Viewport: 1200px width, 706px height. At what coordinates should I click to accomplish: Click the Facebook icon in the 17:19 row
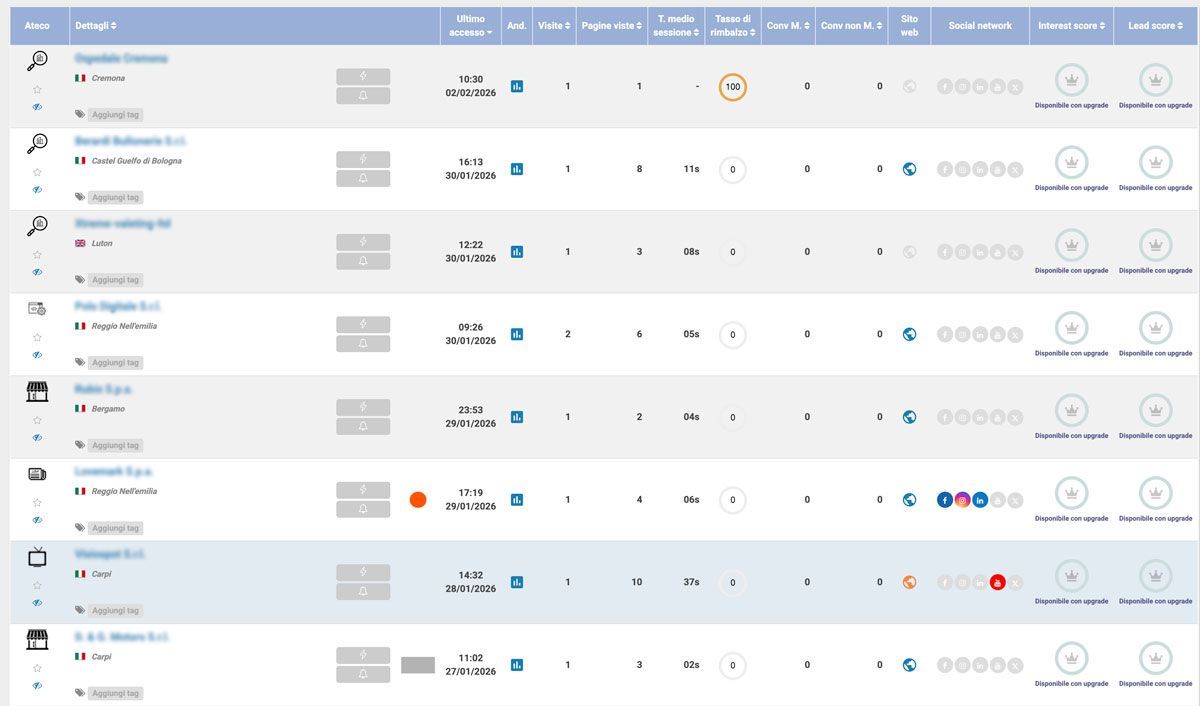[945, 500]
